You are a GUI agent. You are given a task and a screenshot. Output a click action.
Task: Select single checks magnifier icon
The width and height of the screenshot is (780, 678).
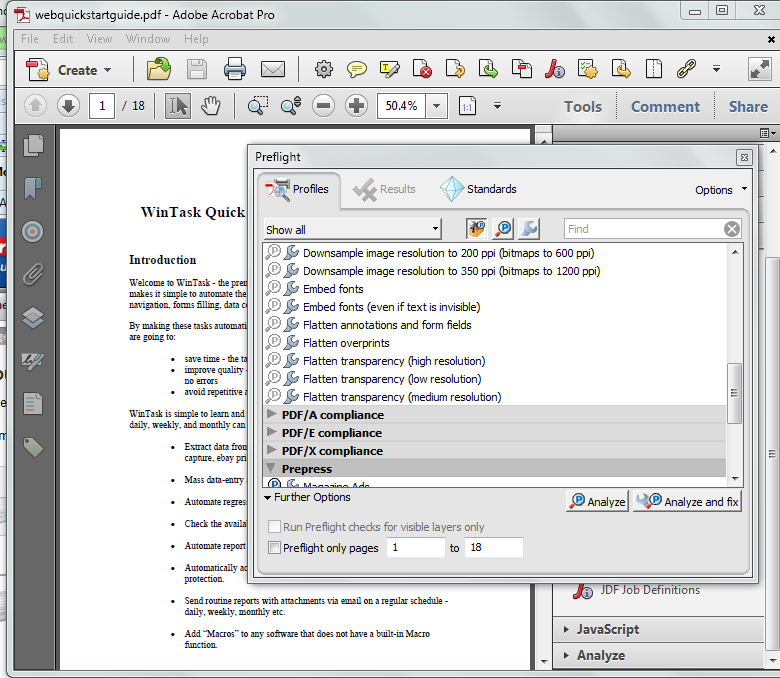502,229
